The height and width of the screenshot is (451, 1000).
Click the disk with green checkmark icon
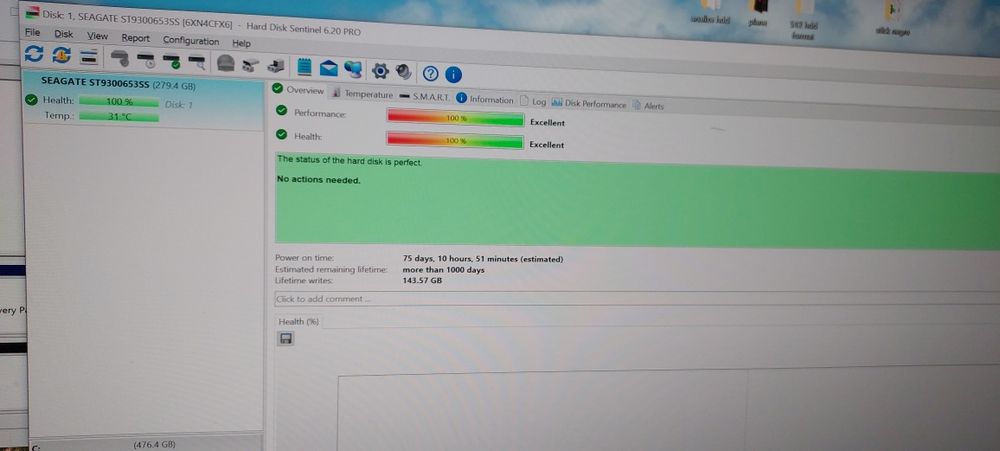[x=172, y=61]
